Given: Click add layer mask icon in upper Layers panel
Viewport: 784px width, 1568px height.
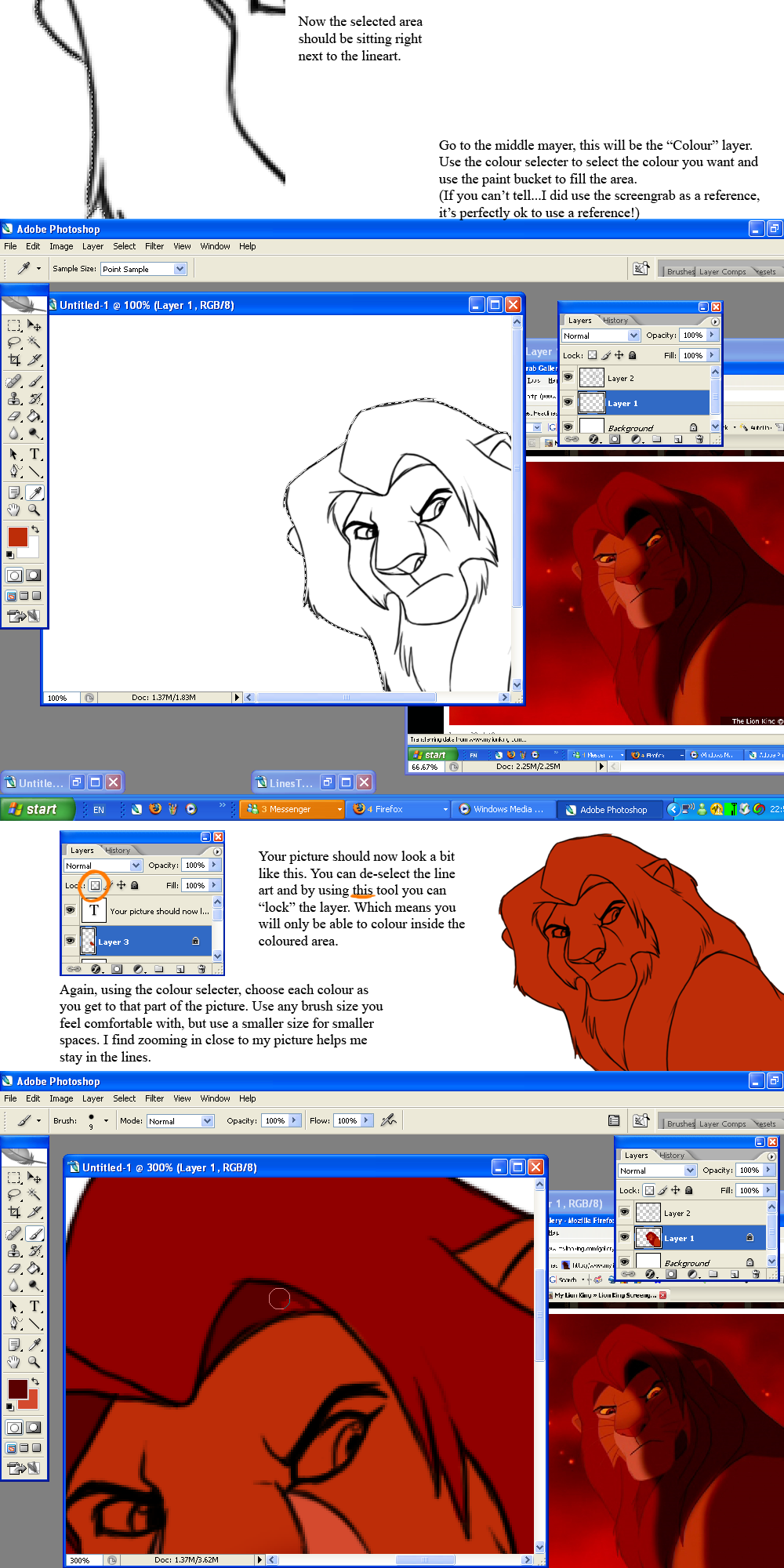Looking at the screenshot, I should point(615,439).
